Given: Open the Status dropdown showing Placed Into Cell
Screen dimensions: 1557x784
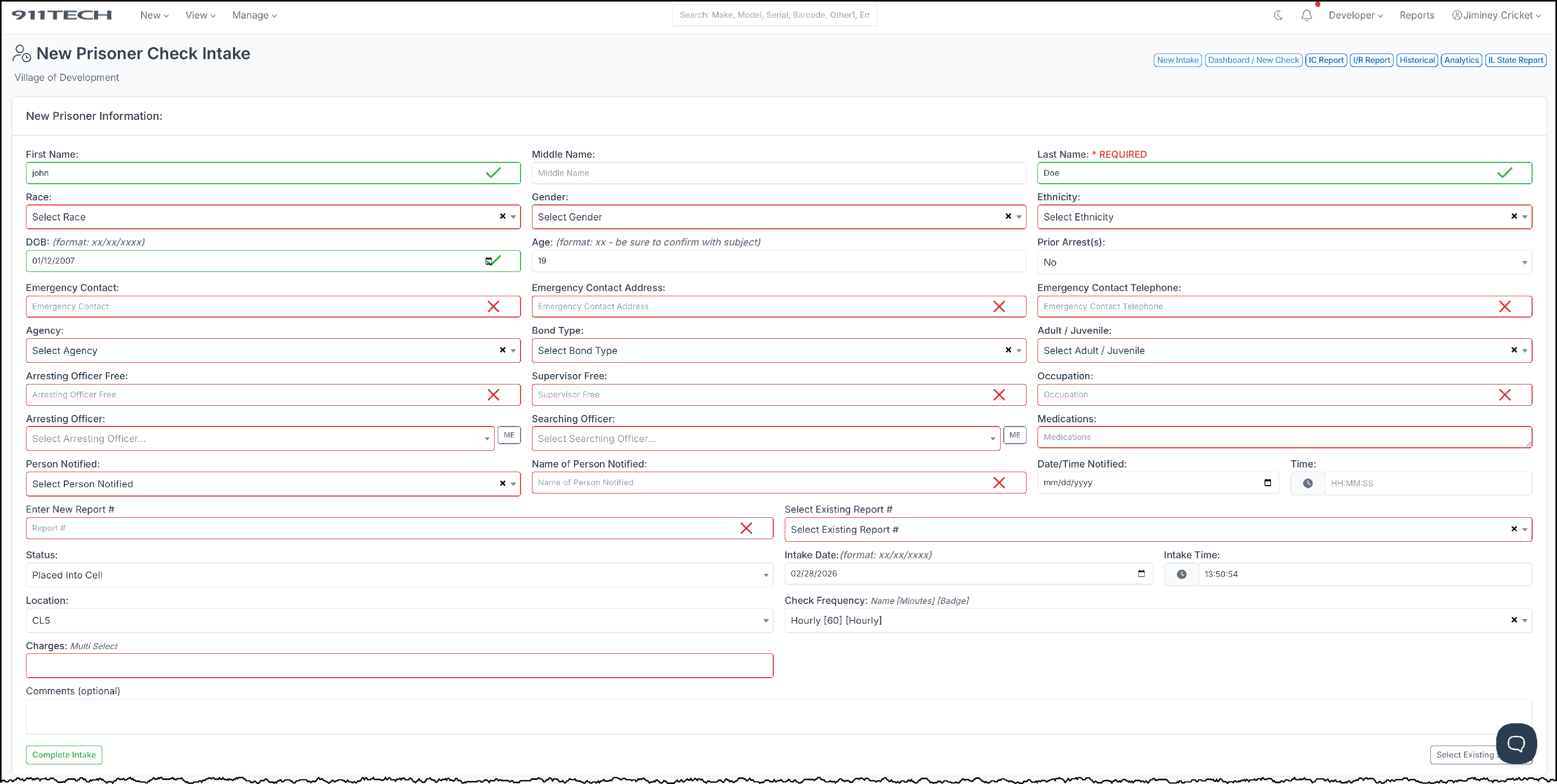Looking at the screenshot, I should coord(399,575).
